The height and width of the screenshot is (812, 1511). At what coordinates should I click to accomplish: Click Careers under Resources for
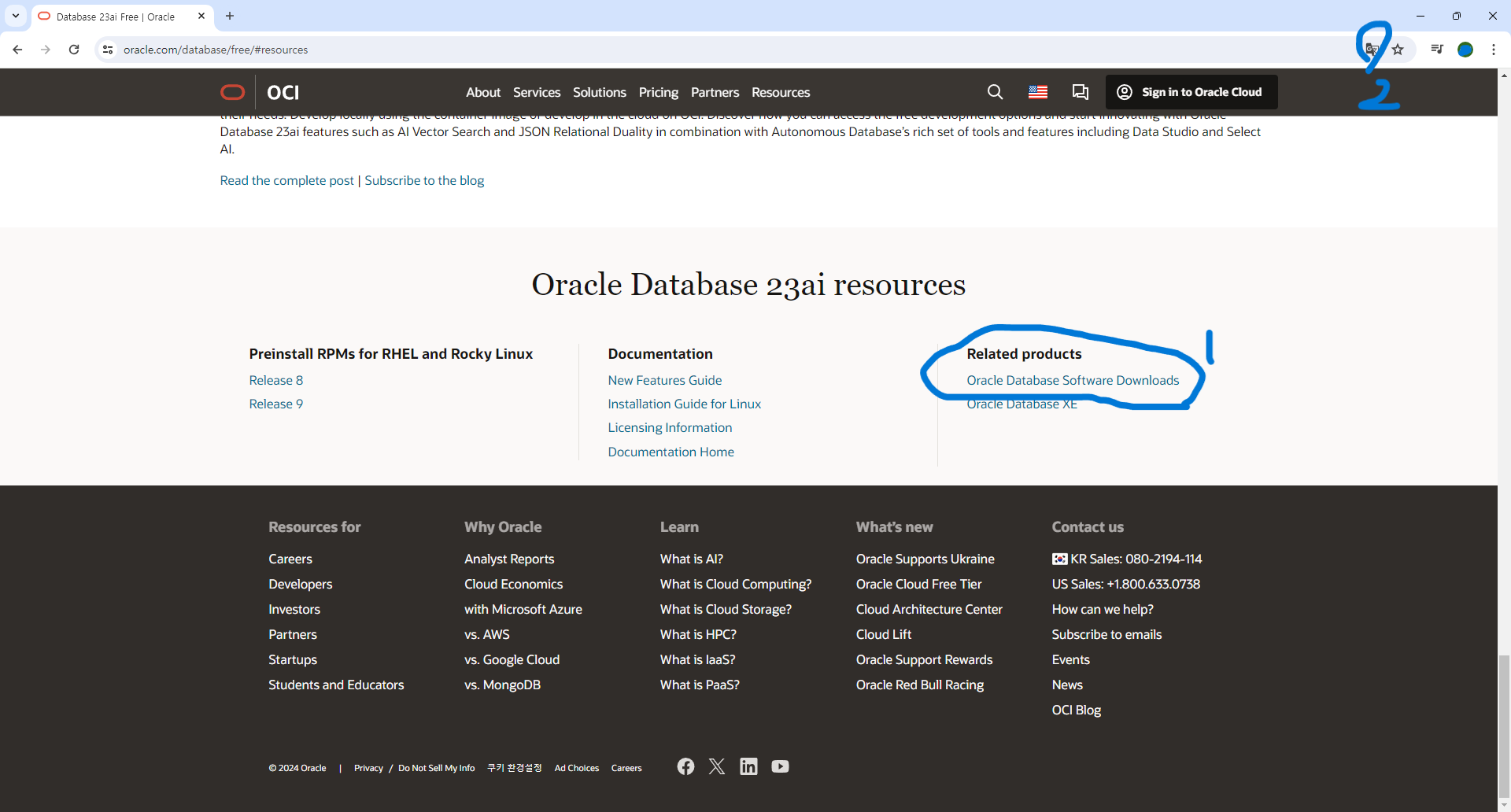[x=290, y=559]
